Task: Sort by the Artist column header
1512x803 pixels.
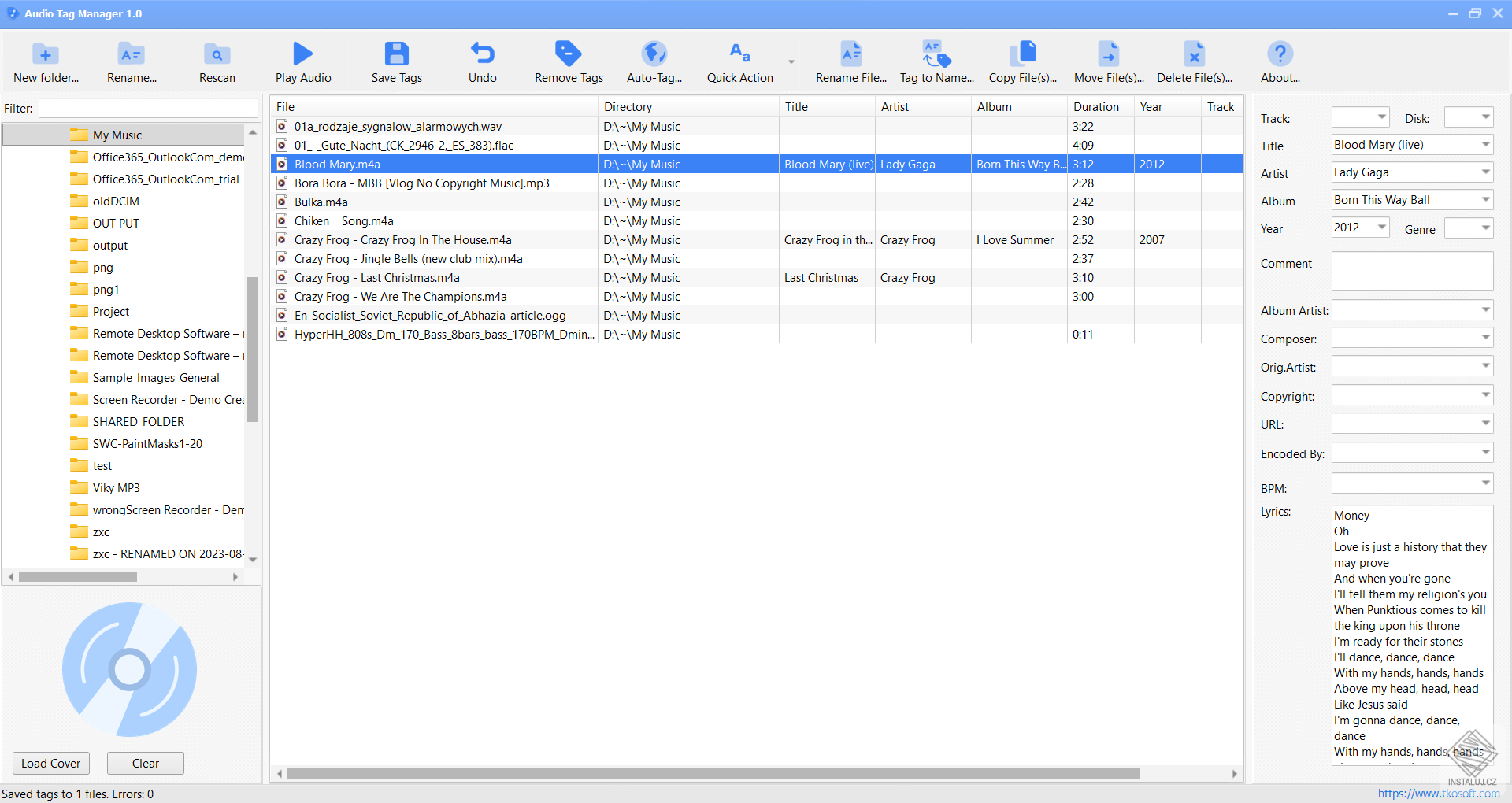Action: pos(923,106)
